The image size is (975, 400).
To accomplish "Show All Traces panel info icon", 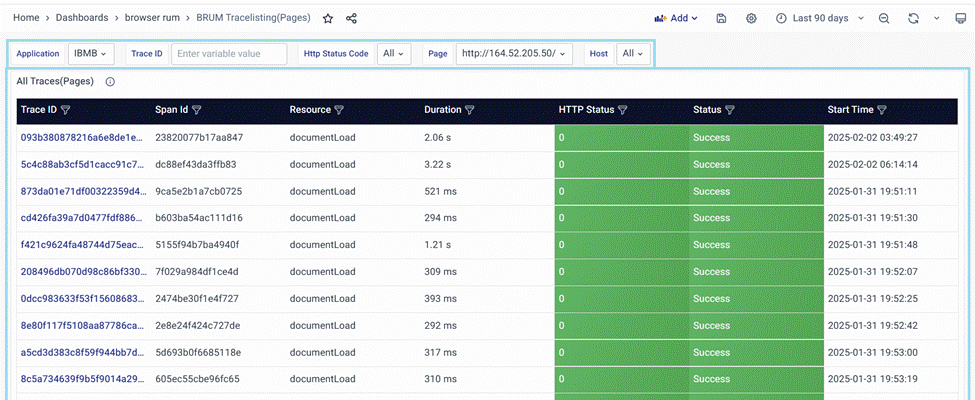I will (110, 82).
